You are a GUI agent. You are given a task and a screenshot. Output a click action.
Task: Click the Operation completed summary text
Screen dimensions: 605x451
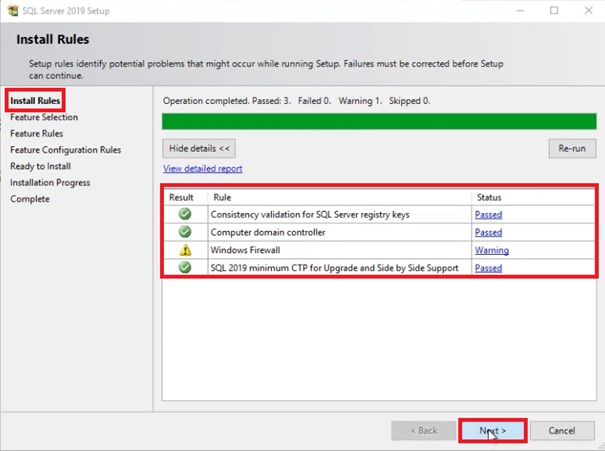click(296, 101)
